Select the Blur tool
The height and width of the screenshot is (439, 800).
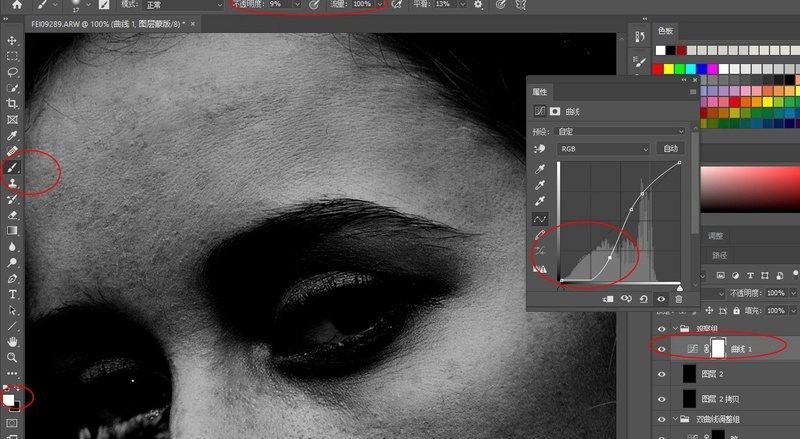[x=12, y=247]
